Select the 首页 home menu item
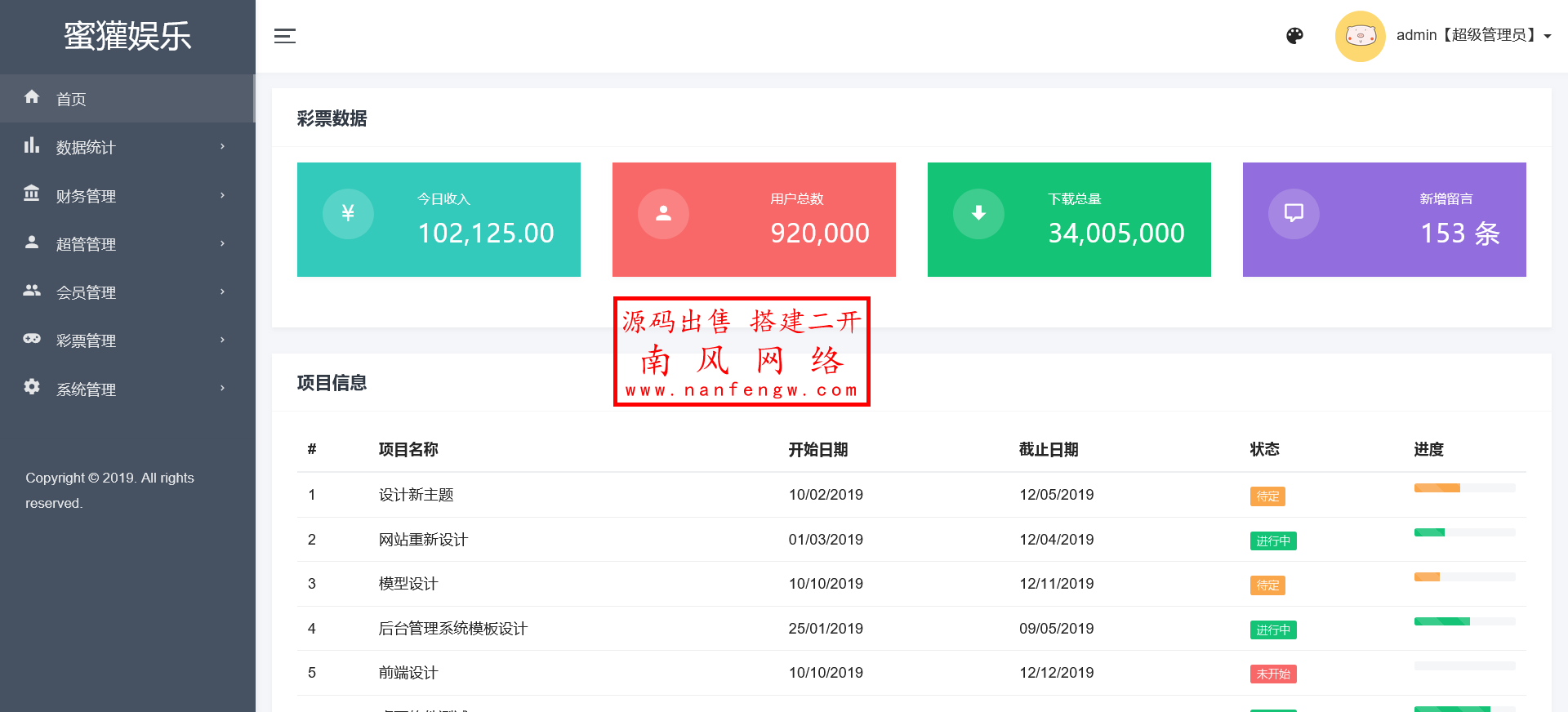 (71, 99)
